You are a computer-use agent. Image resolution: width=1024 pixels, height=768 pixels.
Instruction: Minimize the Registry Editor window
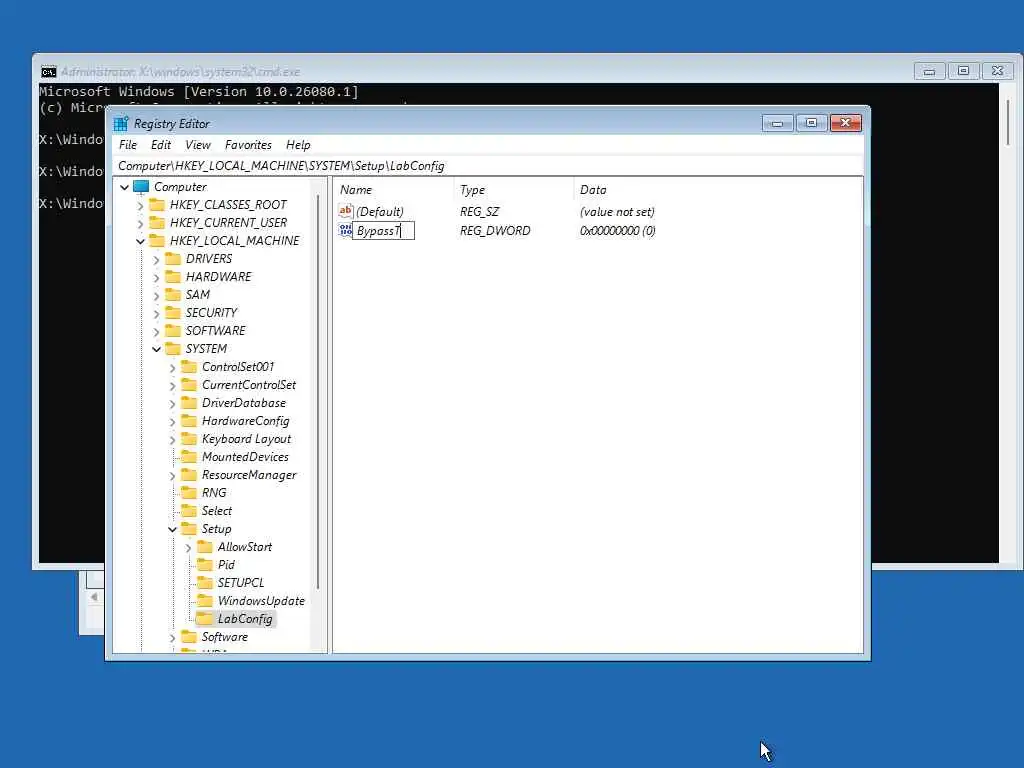[x=777, y=123]
